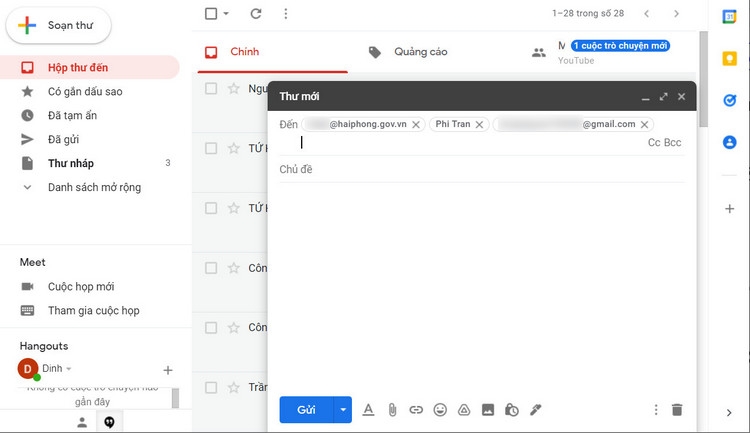Open Hangouts contacts person icon

coord(82,422)
